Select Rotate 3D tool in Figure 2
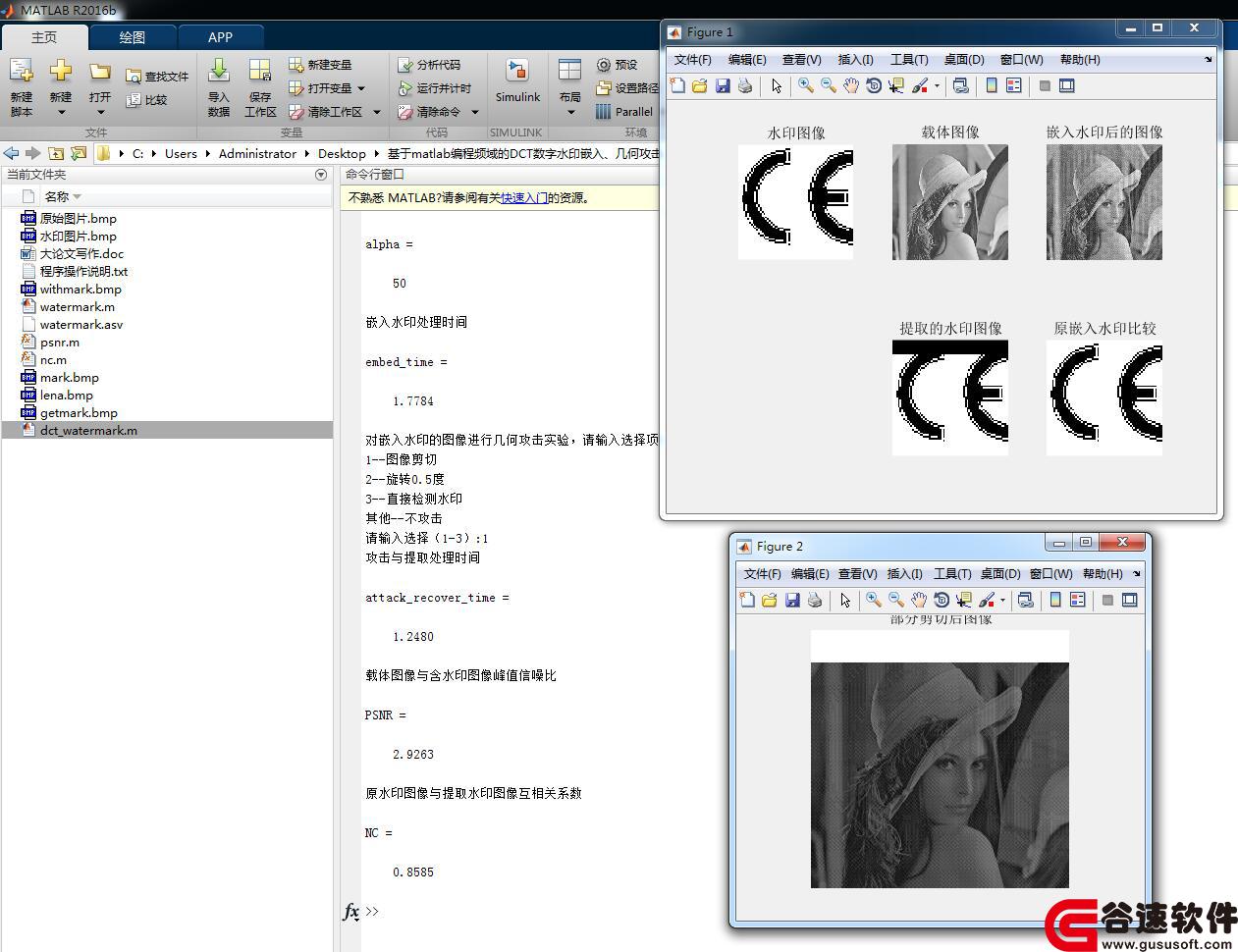This screenshot has width=1238, height=952. click(942, 601)
